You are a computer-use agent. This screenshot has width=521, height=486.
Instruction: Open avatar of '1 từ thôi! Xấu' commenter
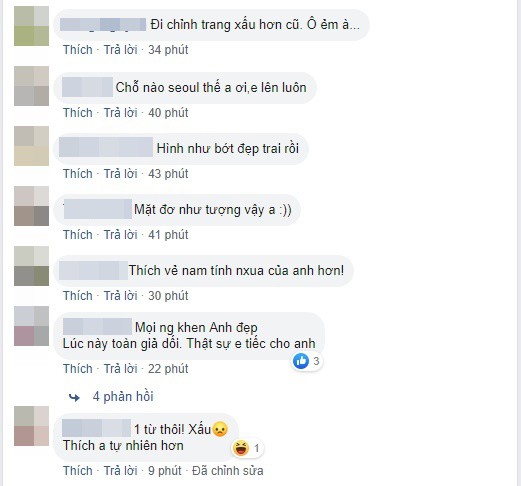[x=31, y=426]
